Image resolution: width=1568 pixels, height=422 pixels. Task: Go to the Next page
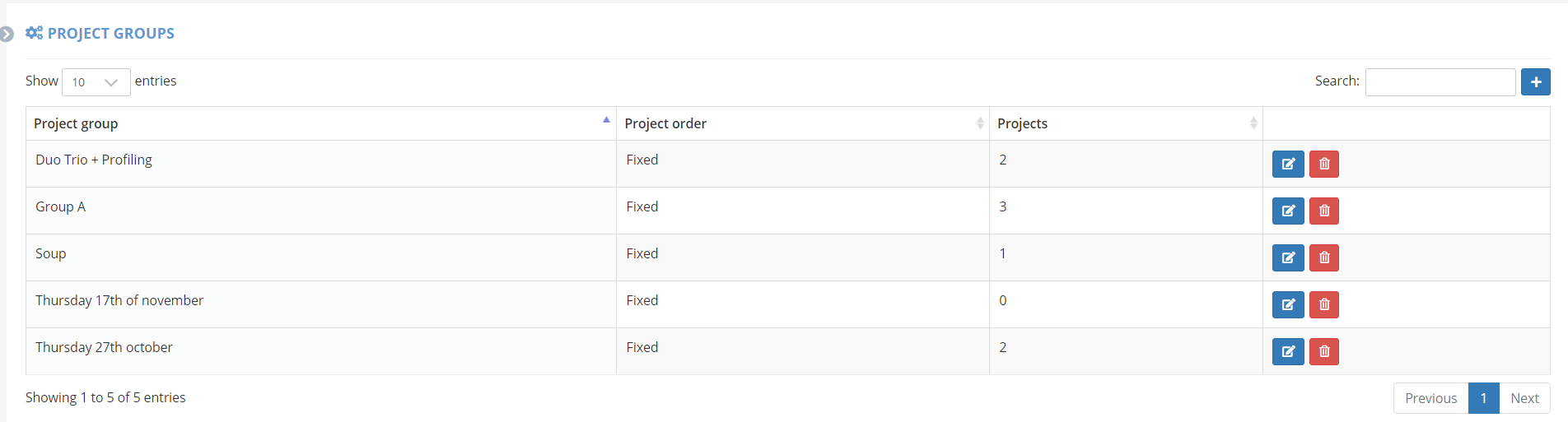pyautogui.click(x=1524, y=398)
